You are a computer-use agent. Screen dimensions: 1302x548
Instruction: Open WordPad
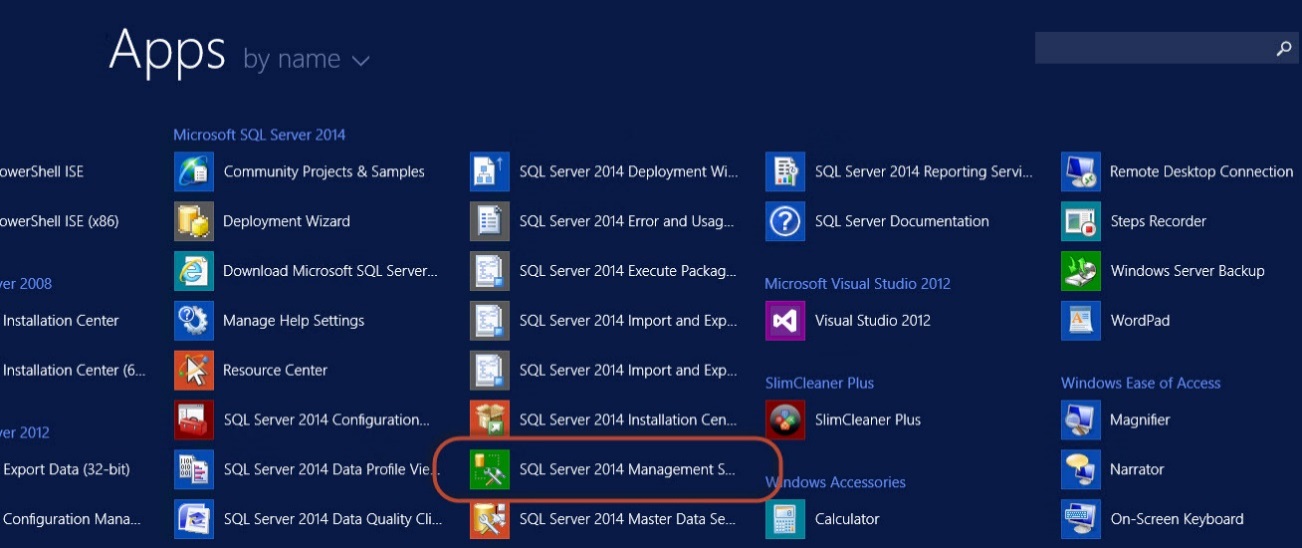[1116, 321]
